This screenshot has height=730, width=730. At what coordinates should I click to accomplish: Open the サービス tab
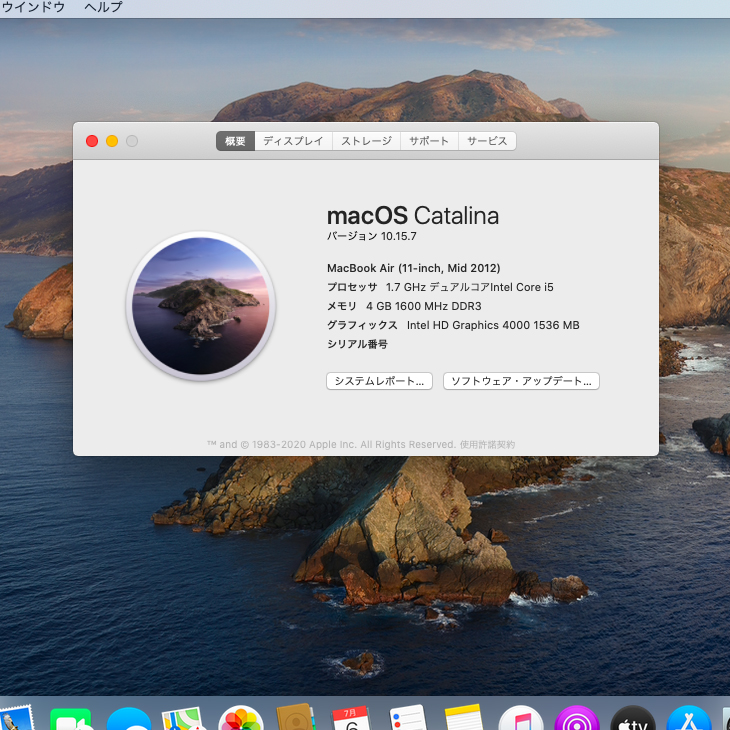(x=487, y=141)
